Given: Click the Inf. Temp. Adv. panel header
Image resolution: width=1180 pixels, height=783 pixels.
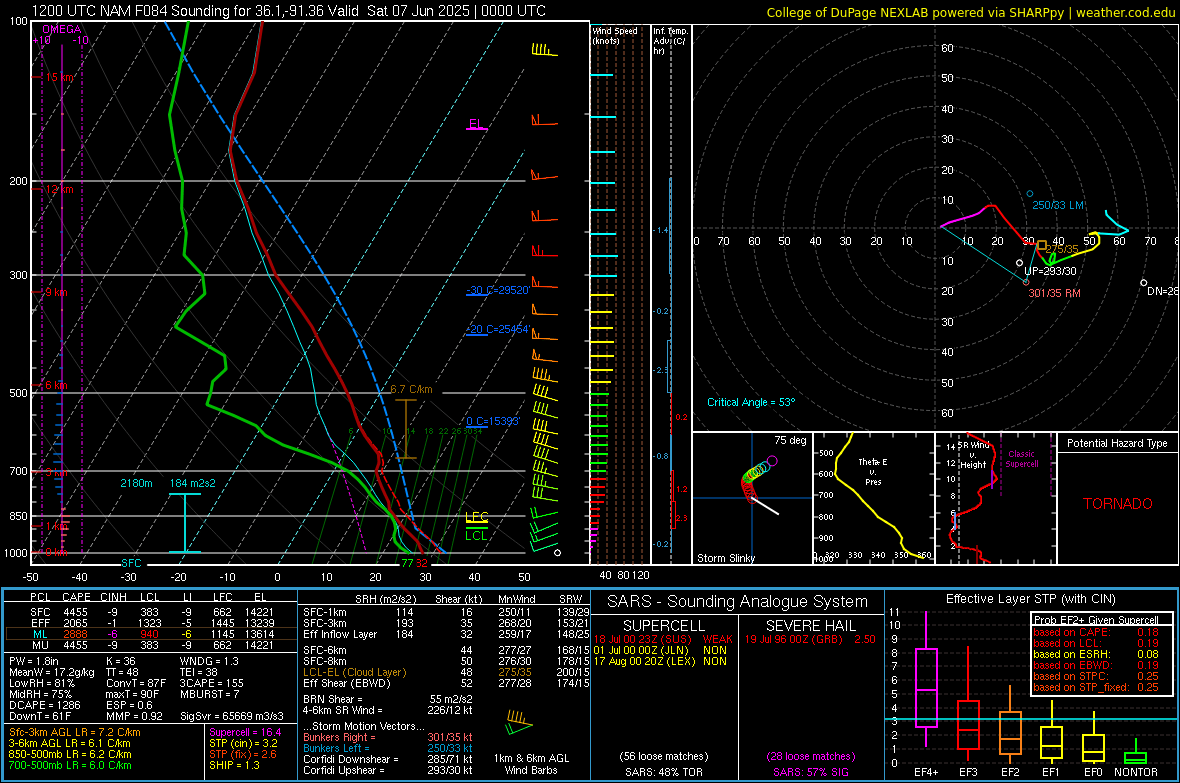Looking at the screenshot, I should point(671,41).
